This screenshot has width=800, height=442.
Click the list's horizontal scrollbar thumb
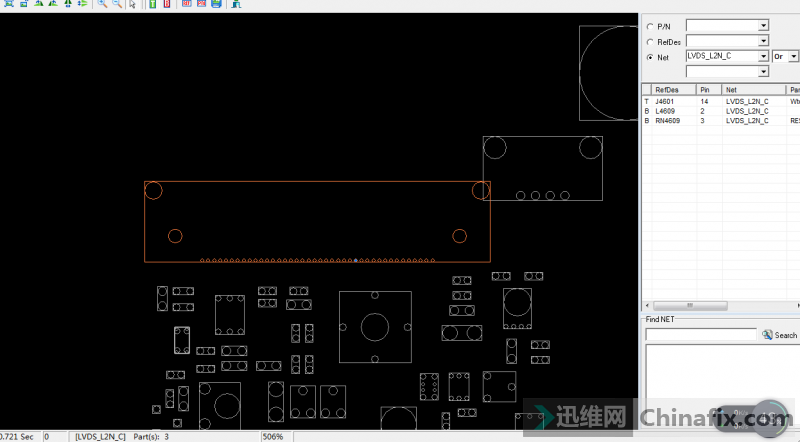(x=690, y=305)
